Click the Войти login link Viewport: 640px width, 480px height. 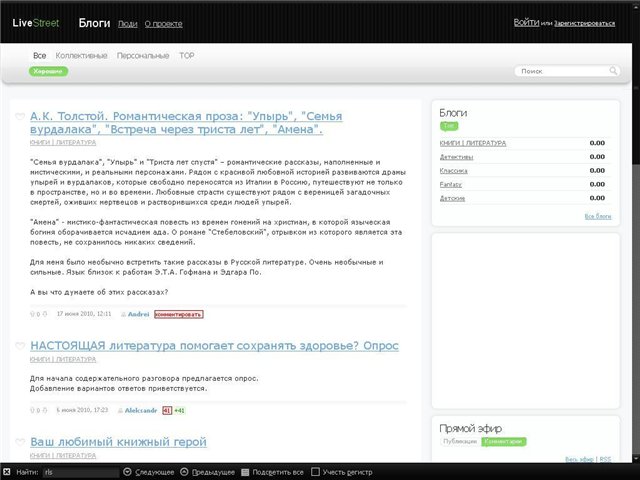pos(526,22)
